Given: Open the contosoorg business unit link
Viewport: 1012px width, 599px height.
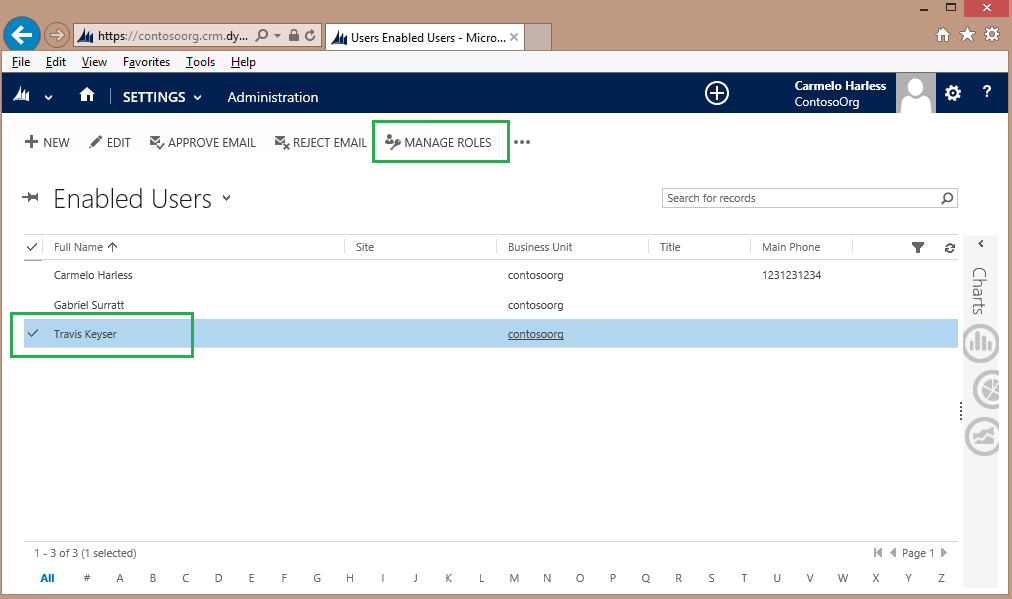Looking at the screenshot, I should click(x=535, y=334).
